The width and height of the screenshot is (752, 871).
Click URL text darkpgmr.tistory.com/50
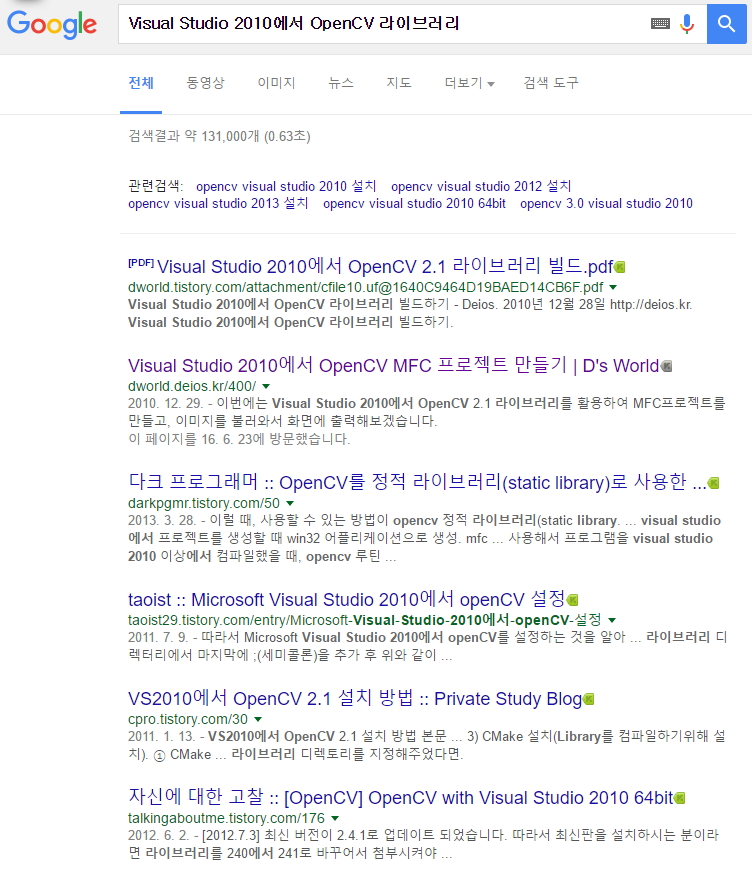(204, 503)
